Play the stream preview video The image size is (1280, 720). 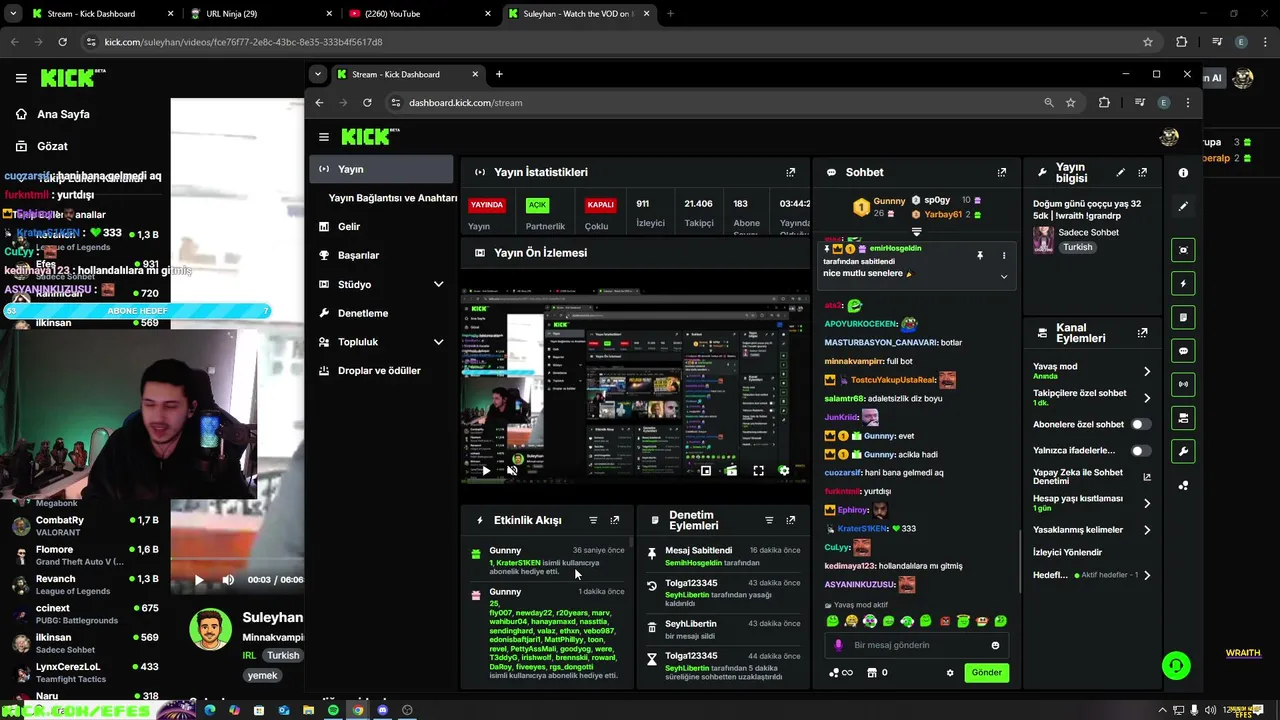point(486,470)
